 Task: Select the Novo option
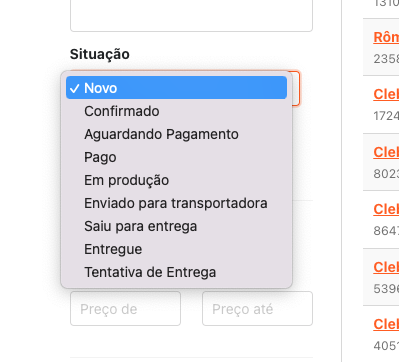pyautogui.click(x=176, y=88)
